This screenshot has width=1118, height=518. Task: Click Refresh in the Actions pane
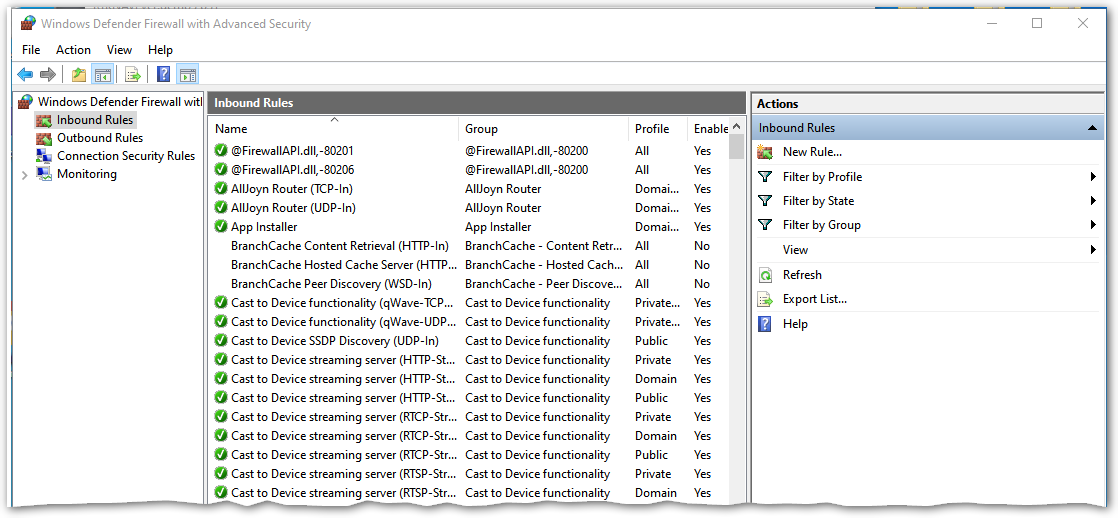point(802,275)
